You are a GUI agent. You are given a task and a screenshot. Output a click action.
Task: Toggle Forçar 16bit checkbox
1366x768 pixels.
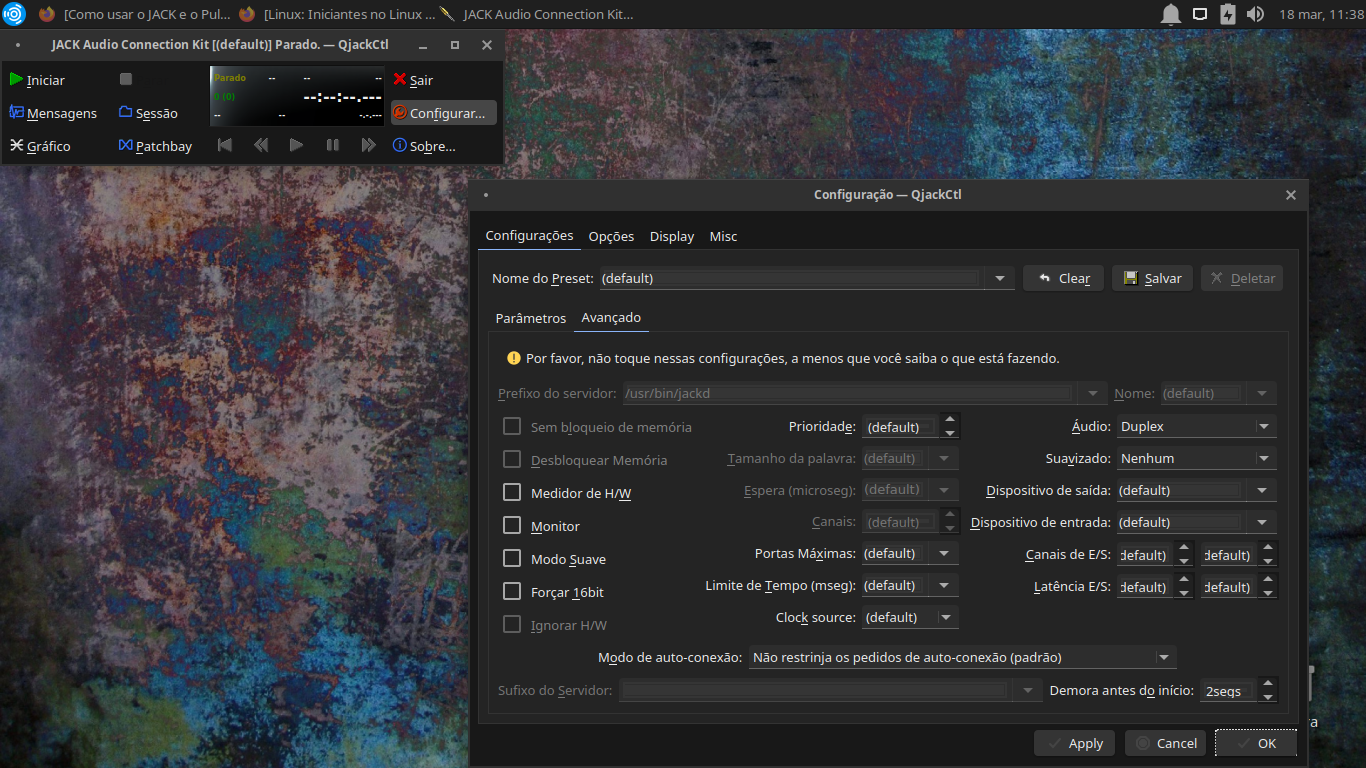pos(512,592)
